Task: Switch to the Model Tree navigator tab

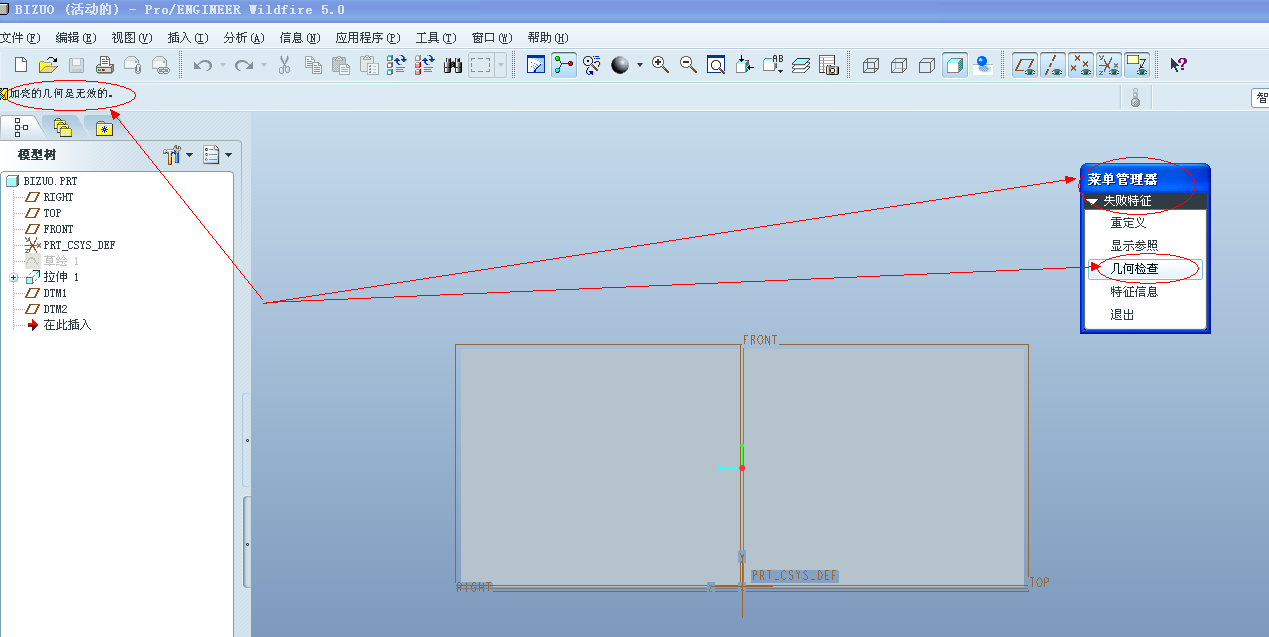Action: pyautogui.click(x=21, y=127)
